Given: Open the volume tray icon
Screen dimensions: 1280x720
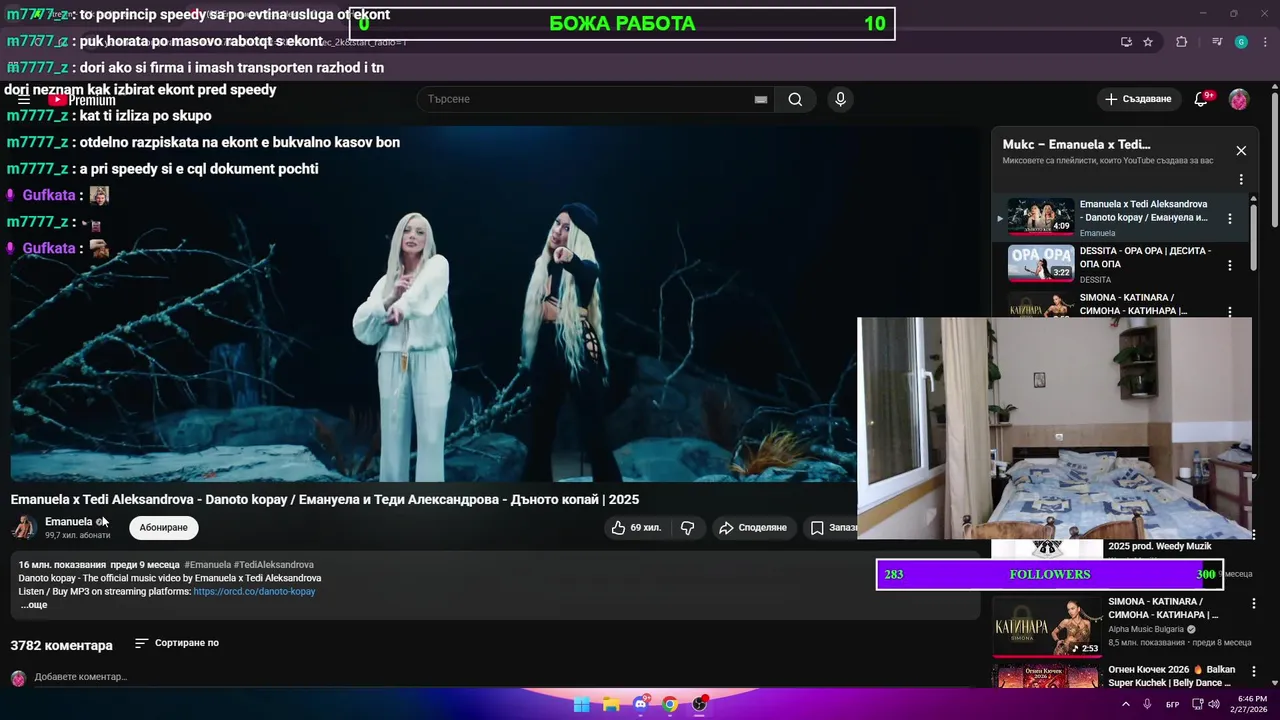Looking at the screenshot, I should pyautogui.click(x=1213, y=704).
